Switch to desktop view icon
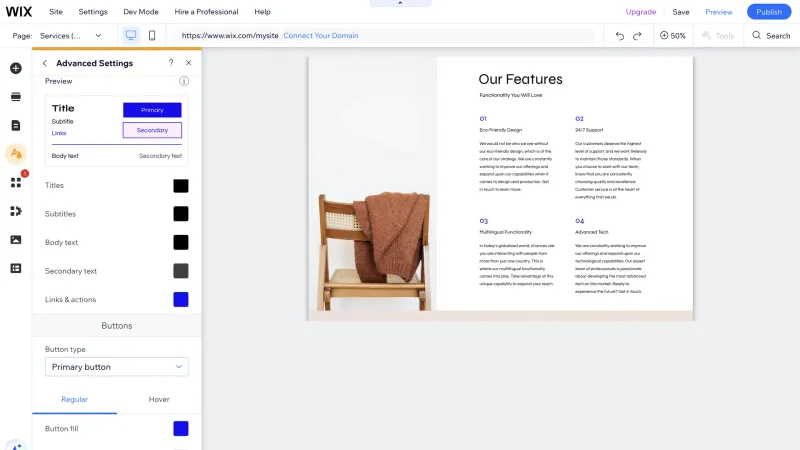The height and width of the screenshot is (450, 800). click(x=131, y=35)
